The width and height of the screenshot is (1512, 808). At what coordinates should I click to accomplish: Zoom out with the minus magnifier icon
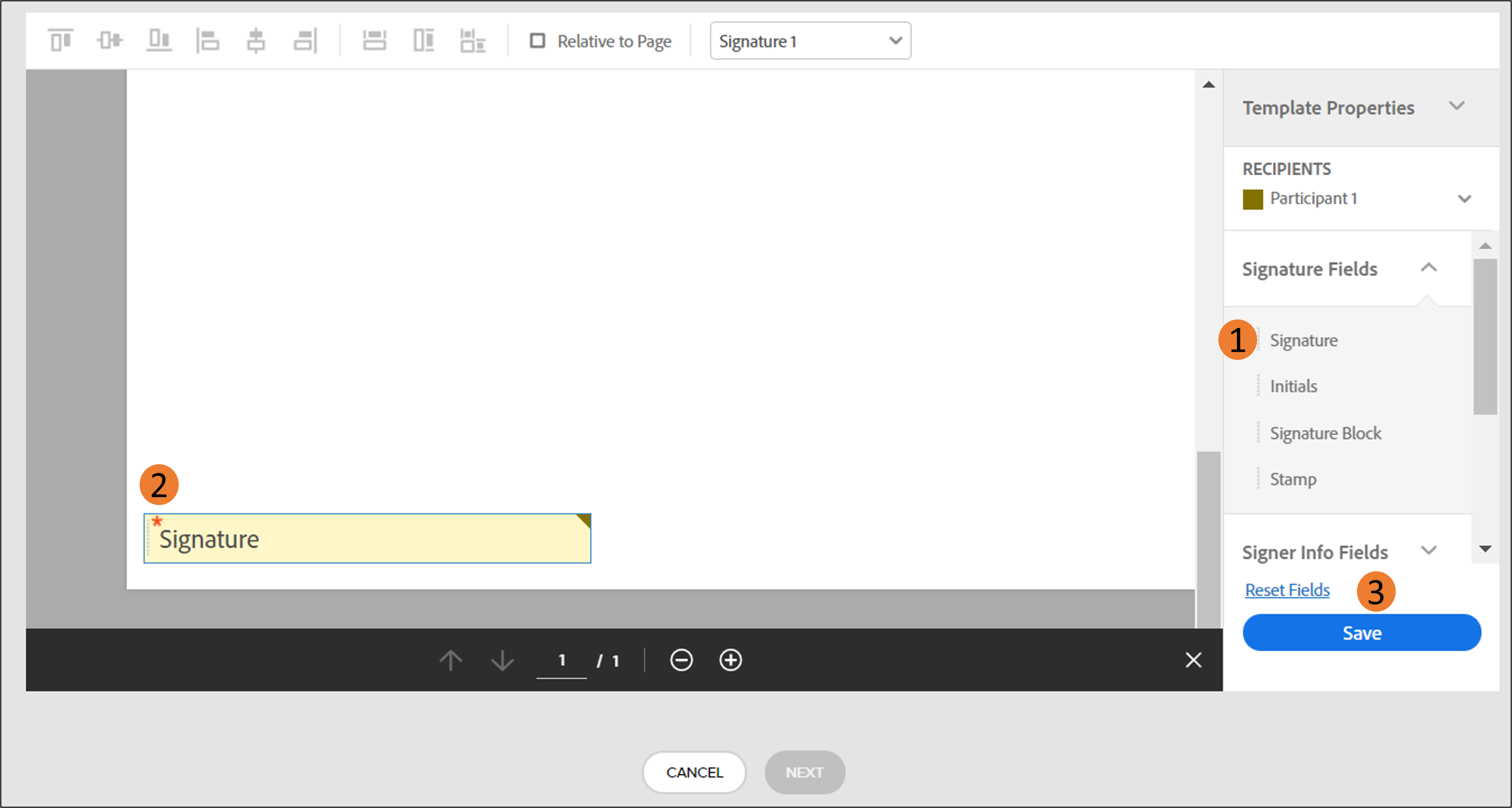tap(681, 660)
